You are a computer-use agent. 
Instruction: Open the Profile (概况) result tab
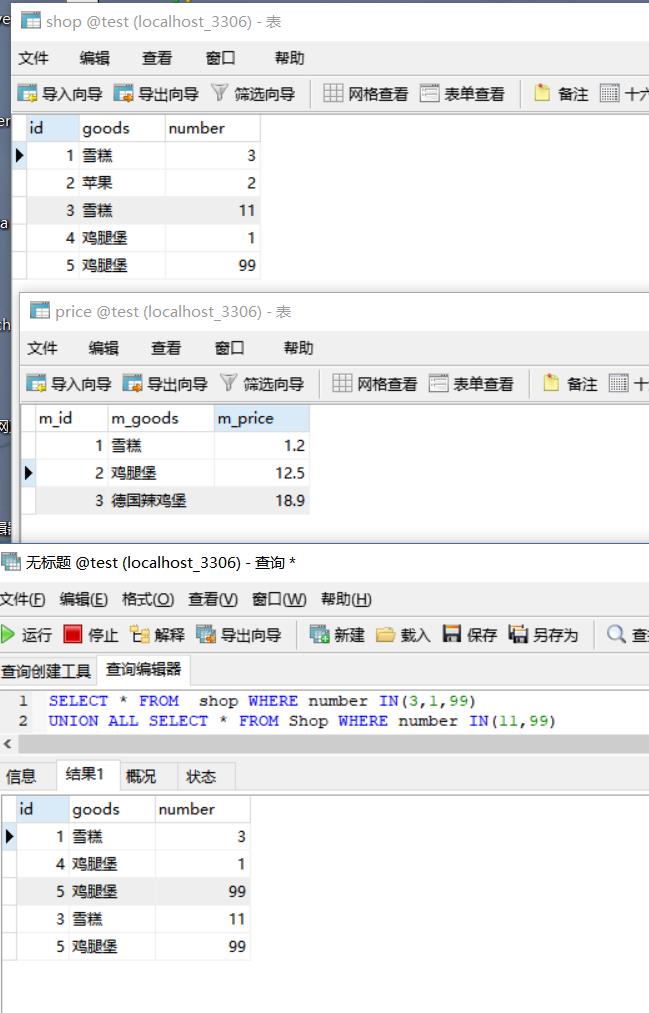tap(141, 776)
